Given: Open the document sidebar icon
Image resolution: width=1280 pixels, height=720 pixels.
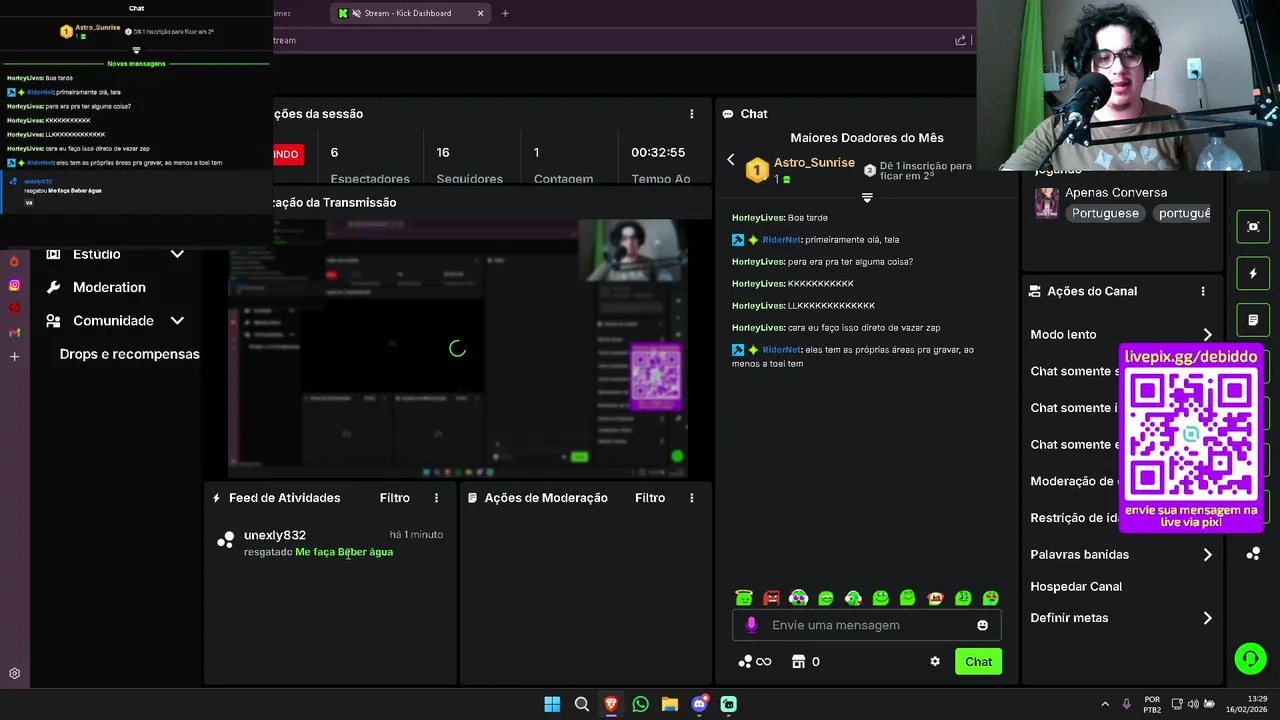Looking at the screenshot, I should tap(1253, 320).
